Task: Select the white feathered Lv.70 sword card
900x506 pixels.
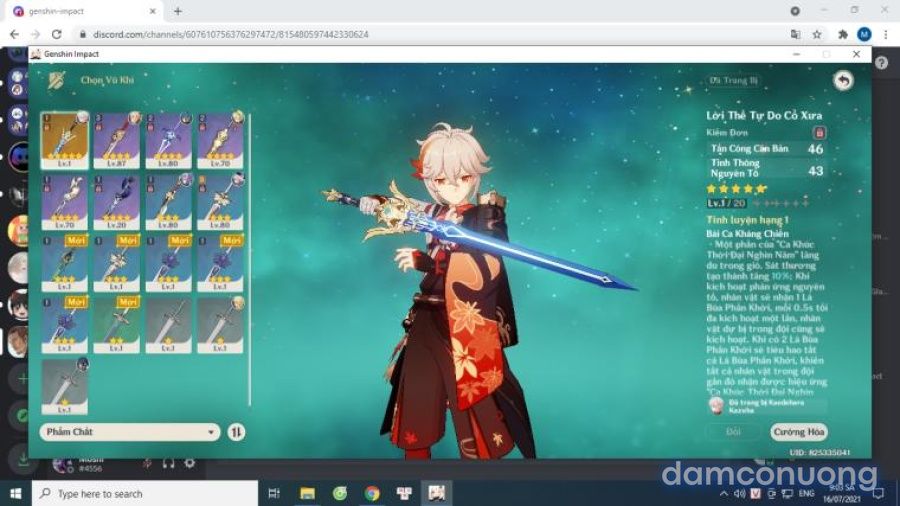Action: tap(65, 203)
